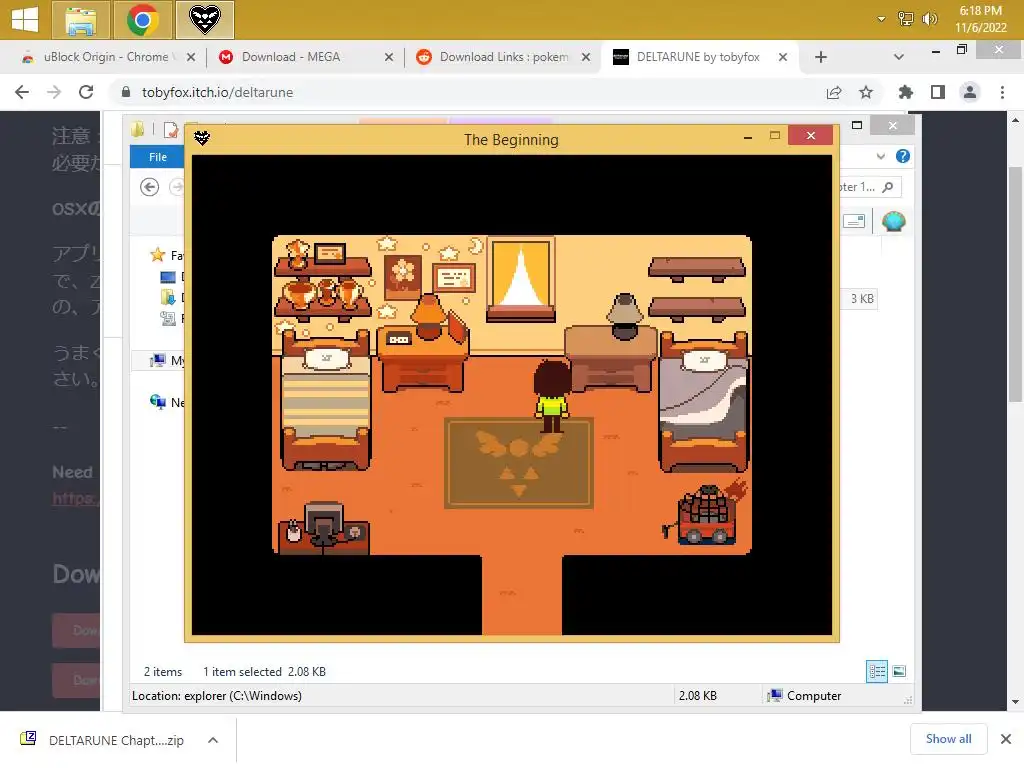Click the 3 KB file size cell
This screenshot has width=1024, height=768.
tap(862, 298)
